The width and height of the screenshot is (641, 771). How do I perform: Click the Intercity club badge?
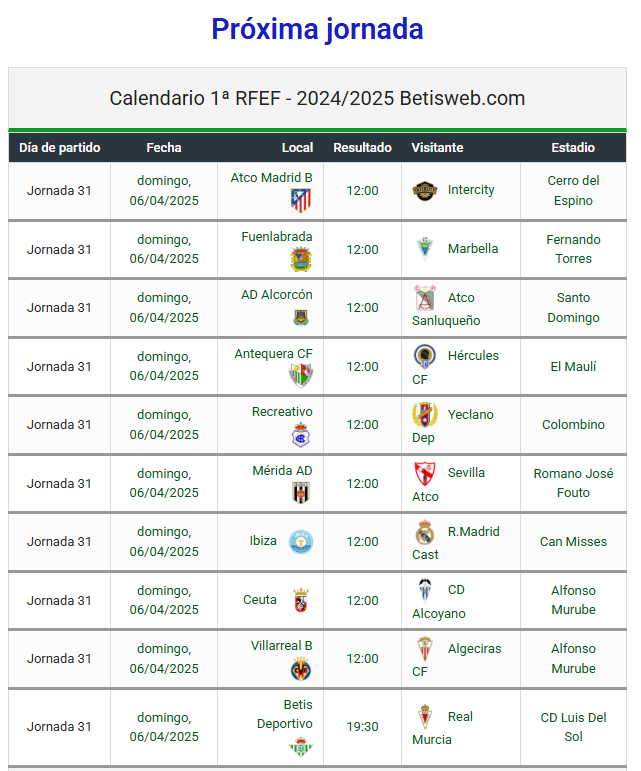425,191
